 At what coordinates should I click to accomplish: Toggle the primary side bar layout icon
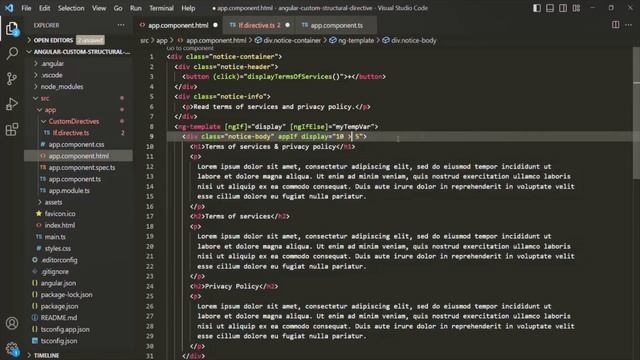[x=537, y=8]
